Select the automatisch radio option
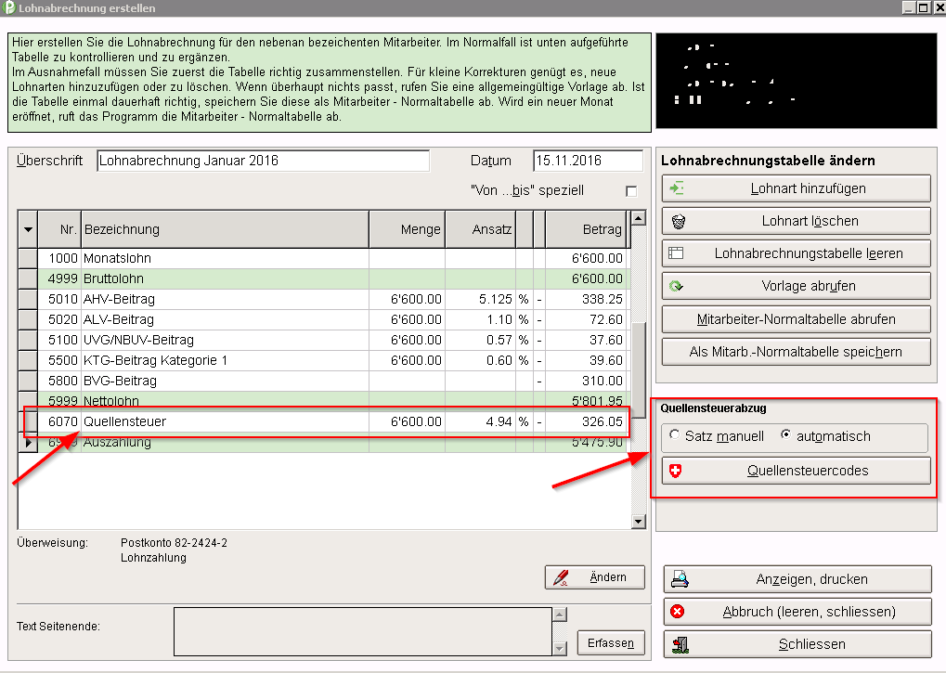 (785, 436)
